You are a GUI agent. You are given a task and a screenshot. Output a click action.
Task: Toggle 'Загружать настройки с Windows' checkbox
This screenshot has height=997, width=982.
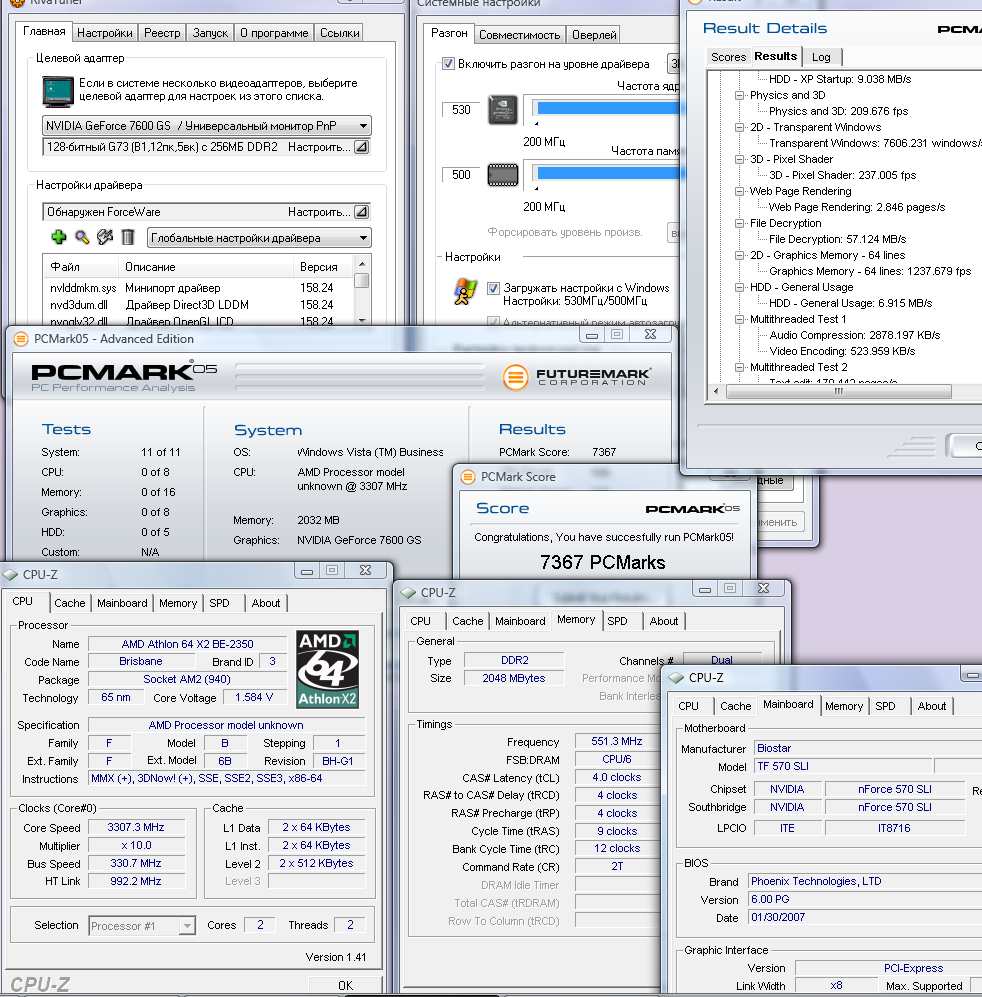point(493,288)
